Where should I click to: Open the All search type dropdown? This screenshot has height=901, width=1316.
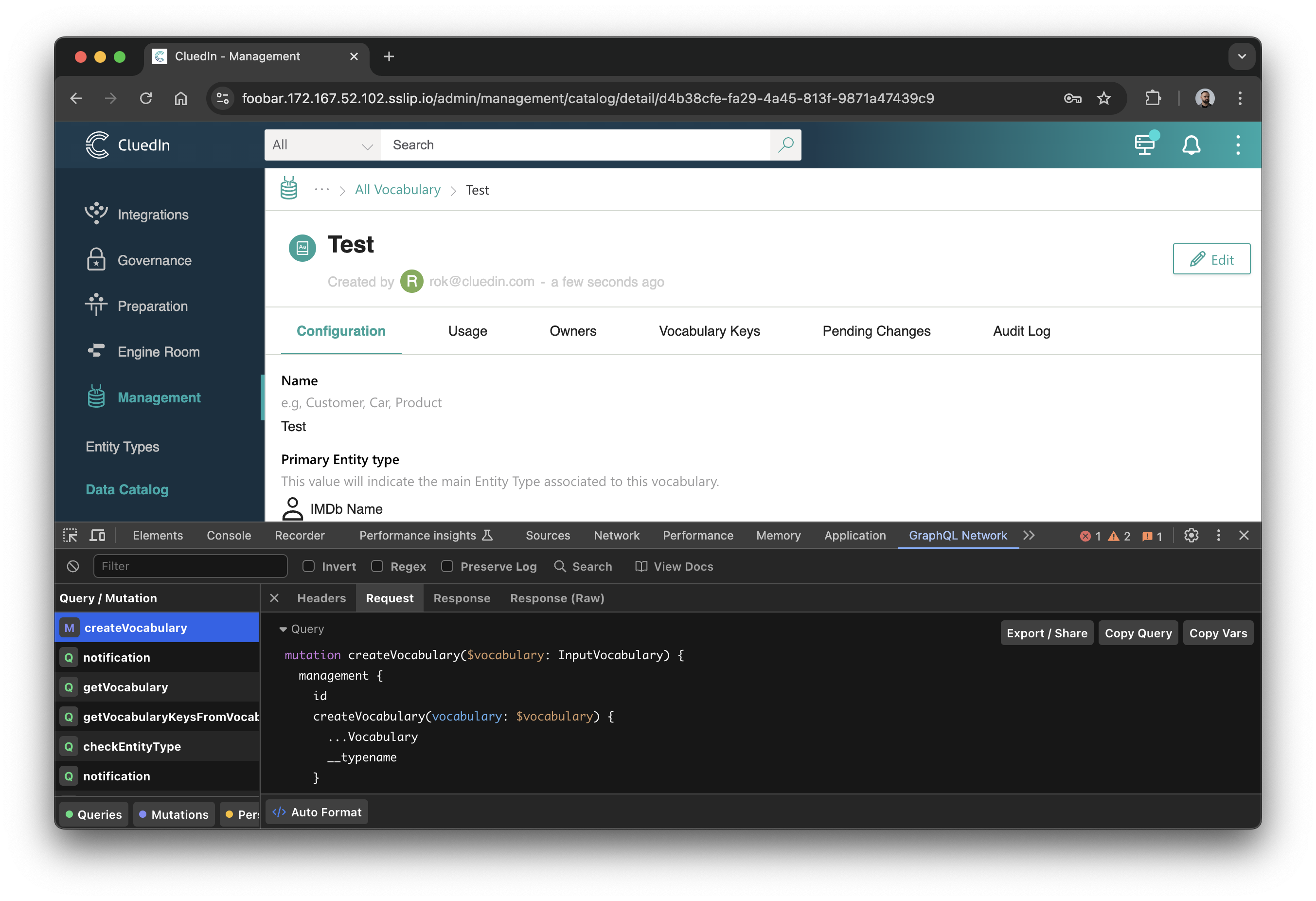pyautogui.click(x=321, y=144)
